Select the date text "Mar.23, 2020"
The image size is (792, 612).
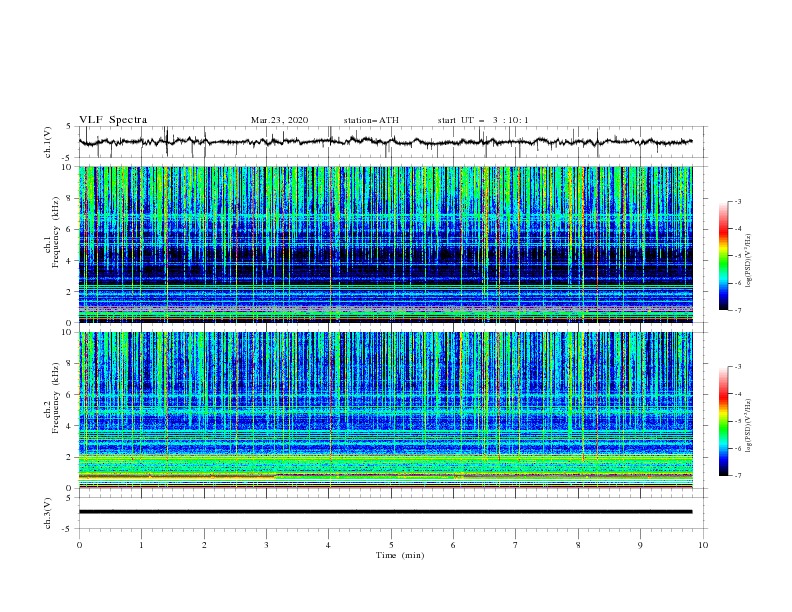[279, 120]
